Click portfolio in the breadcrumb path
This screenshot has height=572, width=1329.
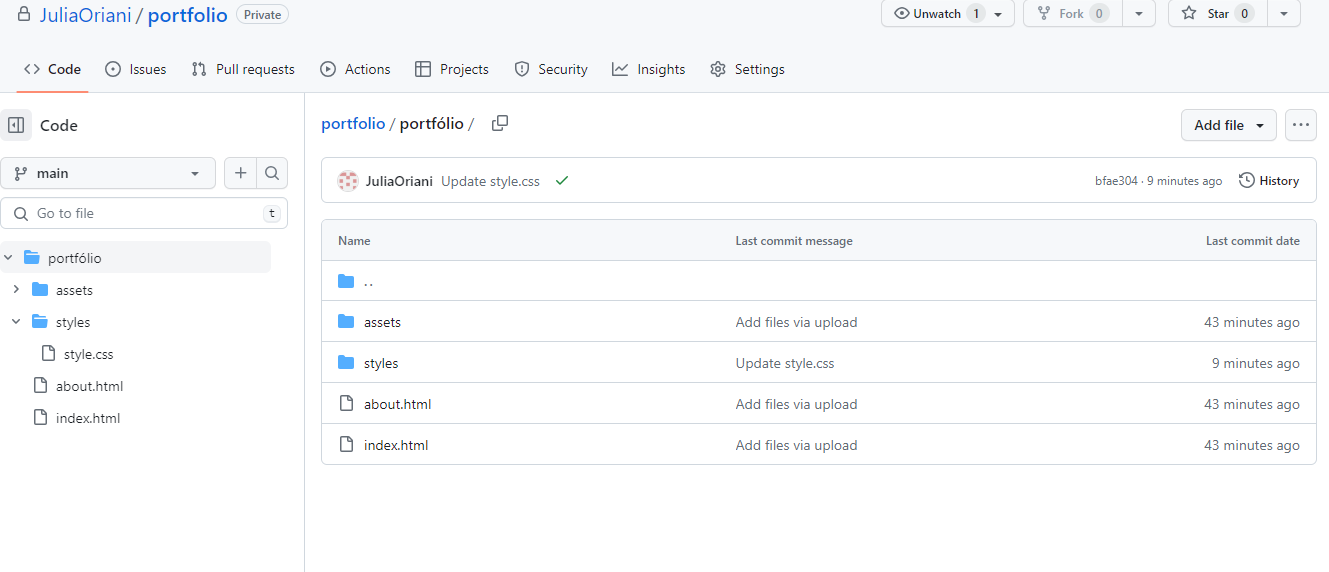353,124
